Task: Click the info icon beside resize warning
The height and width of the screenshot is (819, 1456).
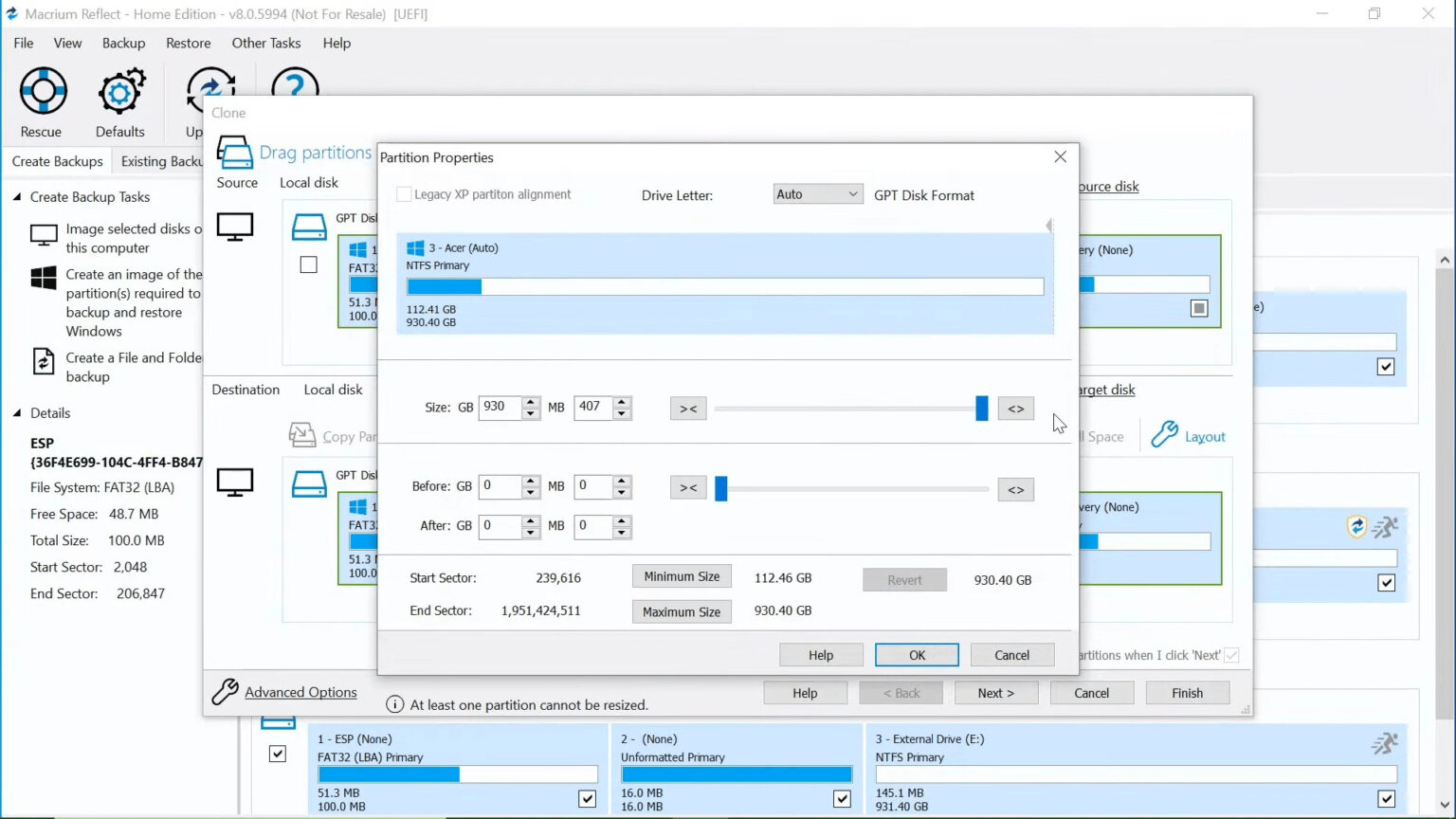Action: [x=395, y=704]
